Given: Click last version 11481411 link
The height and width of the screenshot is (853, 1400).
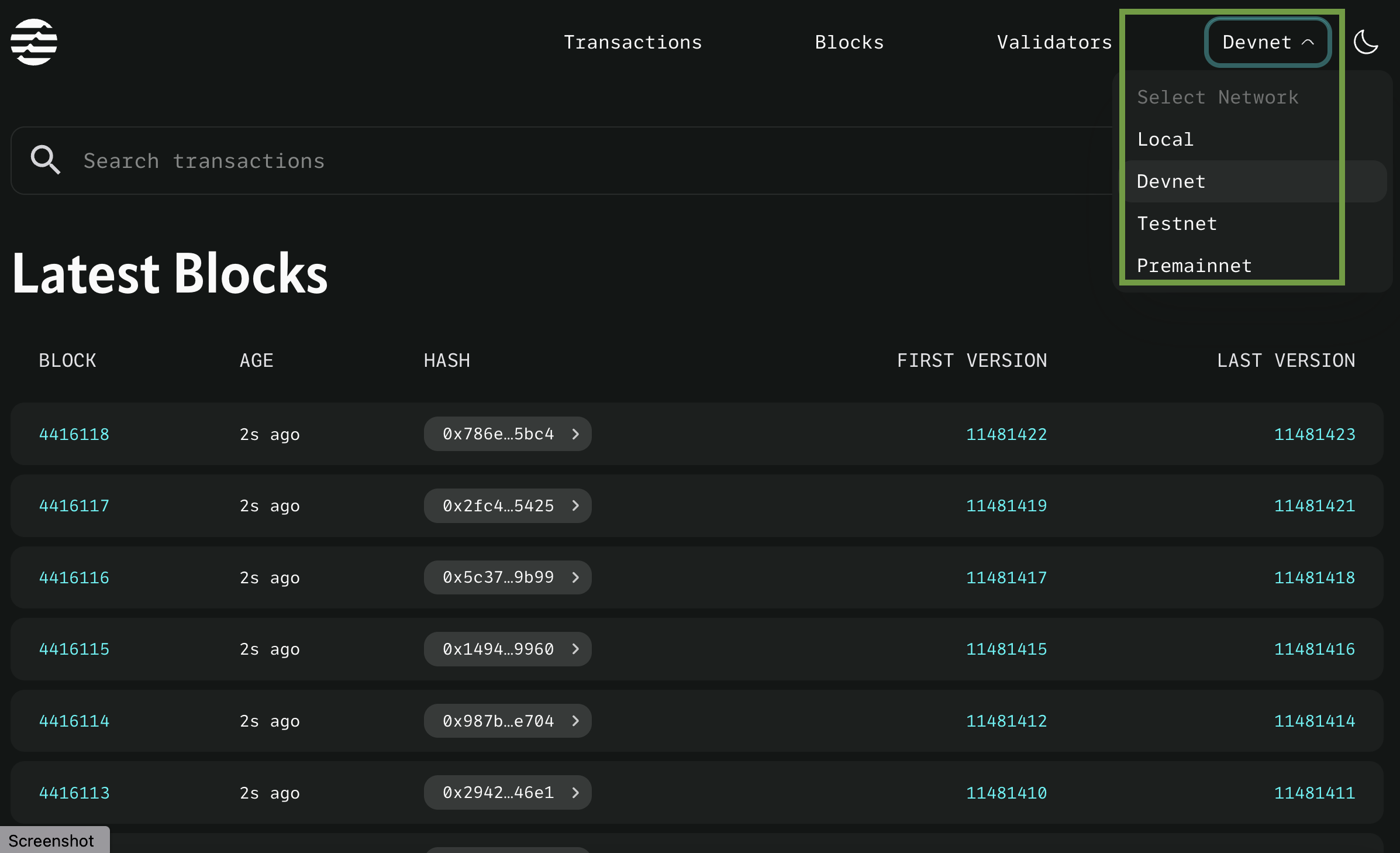Looking at the screenshot, I should click(1314, 793).
